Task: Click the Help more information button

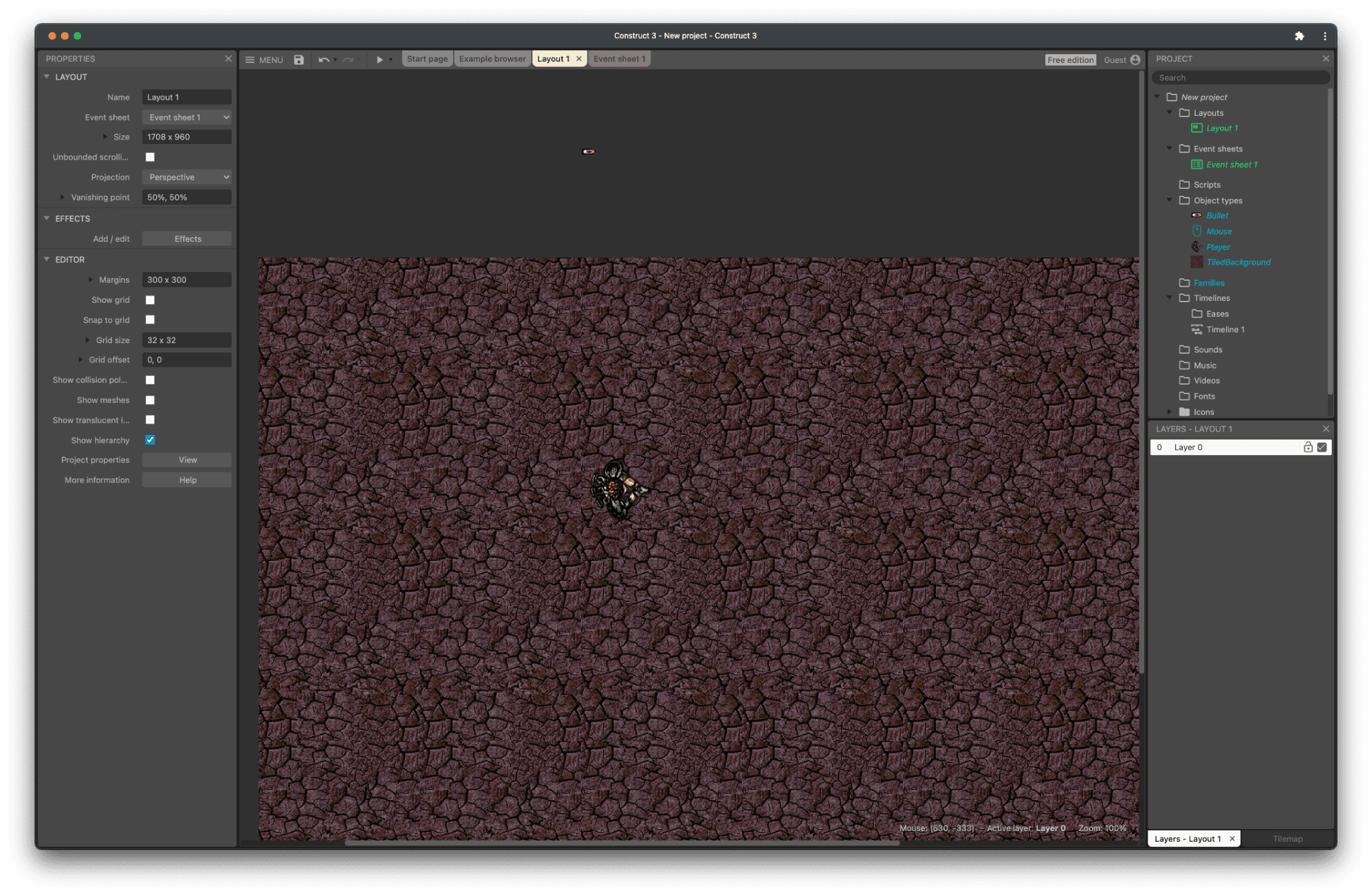Action: coord(187,480)
